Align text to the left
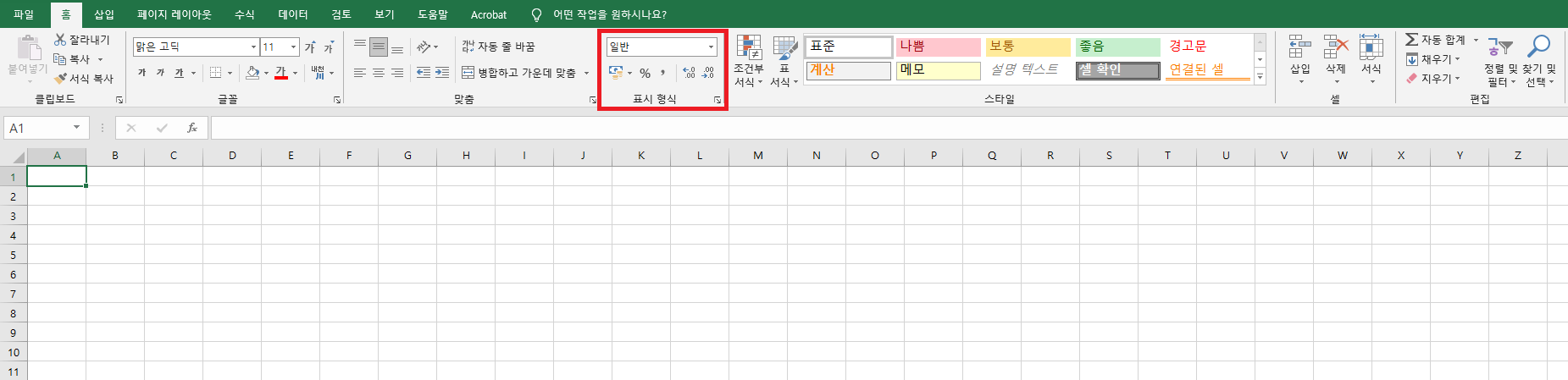 click(360, 73)
